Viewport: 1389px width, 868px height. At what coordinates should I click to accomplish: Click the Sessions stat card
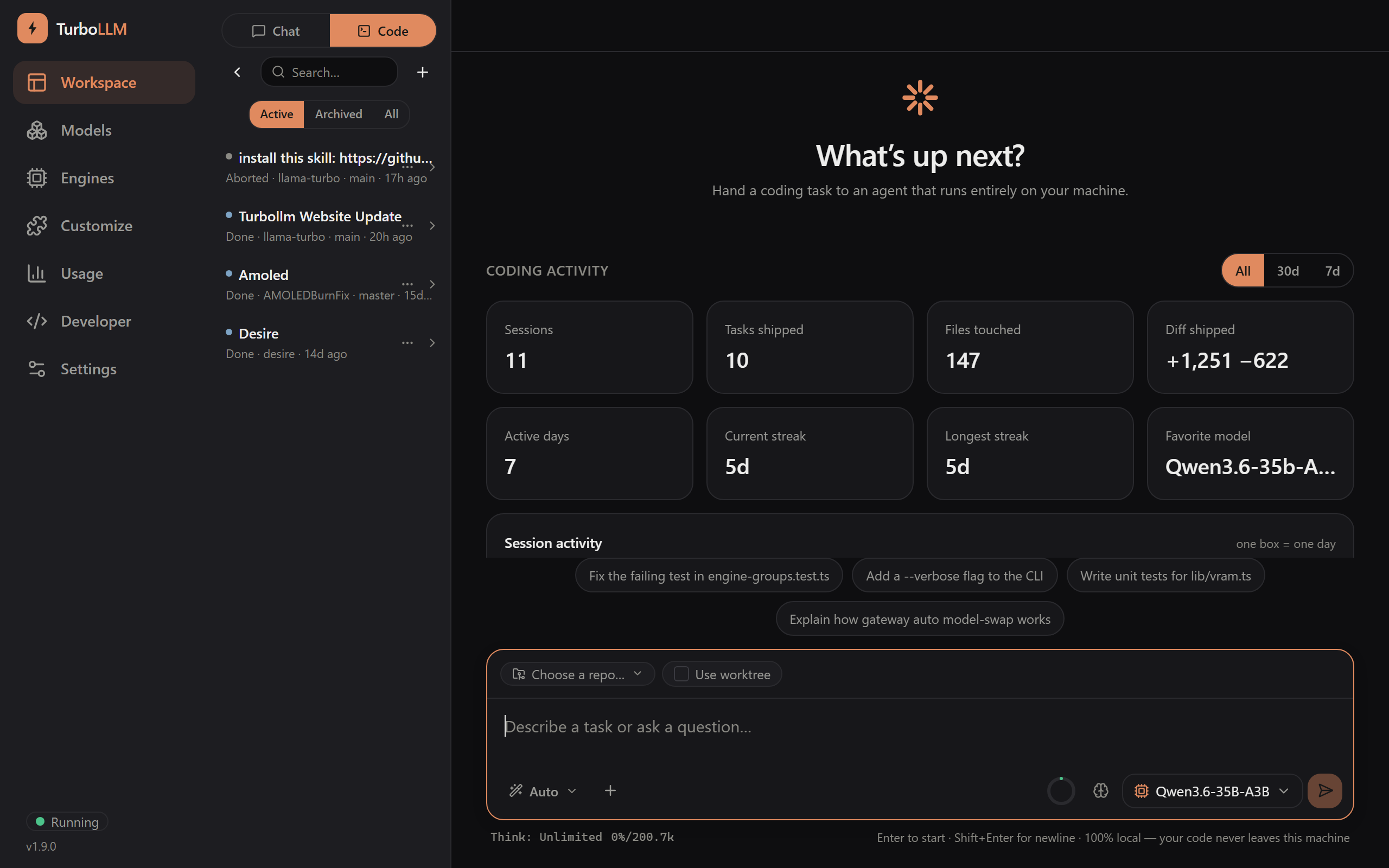(589, 347)
